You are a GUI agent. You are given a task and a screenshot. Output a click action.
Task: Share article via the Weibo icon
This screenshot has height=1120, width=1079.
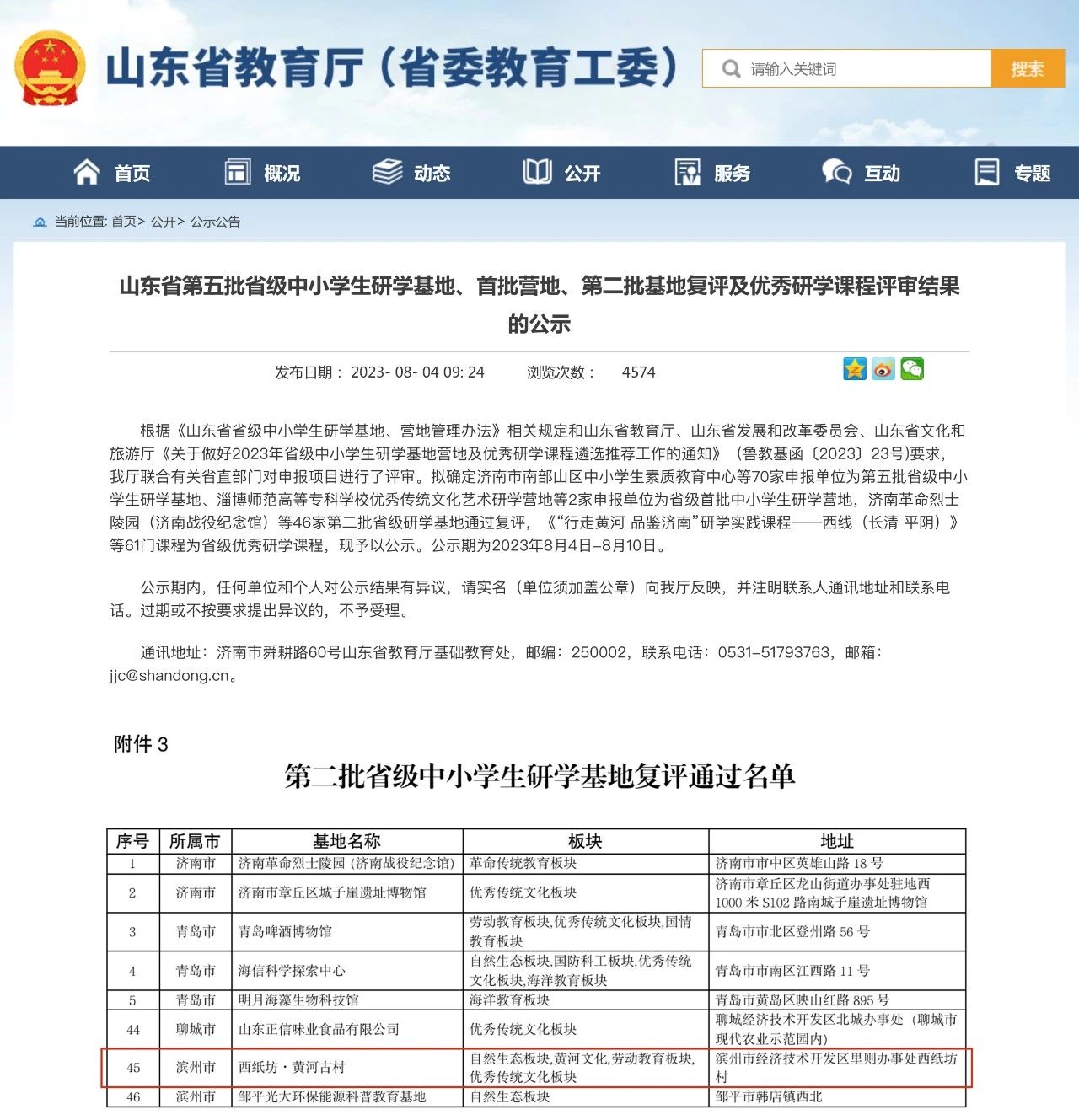[x=883, y=369]
